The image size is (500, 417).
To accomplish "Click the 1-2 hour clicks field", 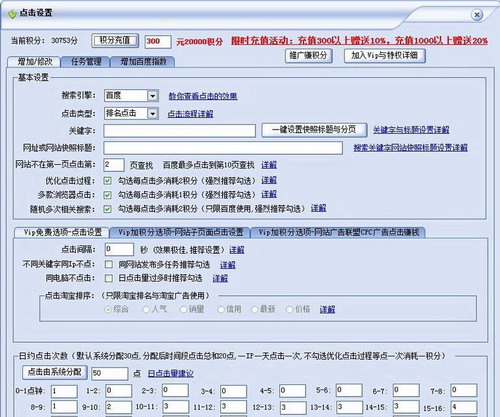I will click(119, 391).
